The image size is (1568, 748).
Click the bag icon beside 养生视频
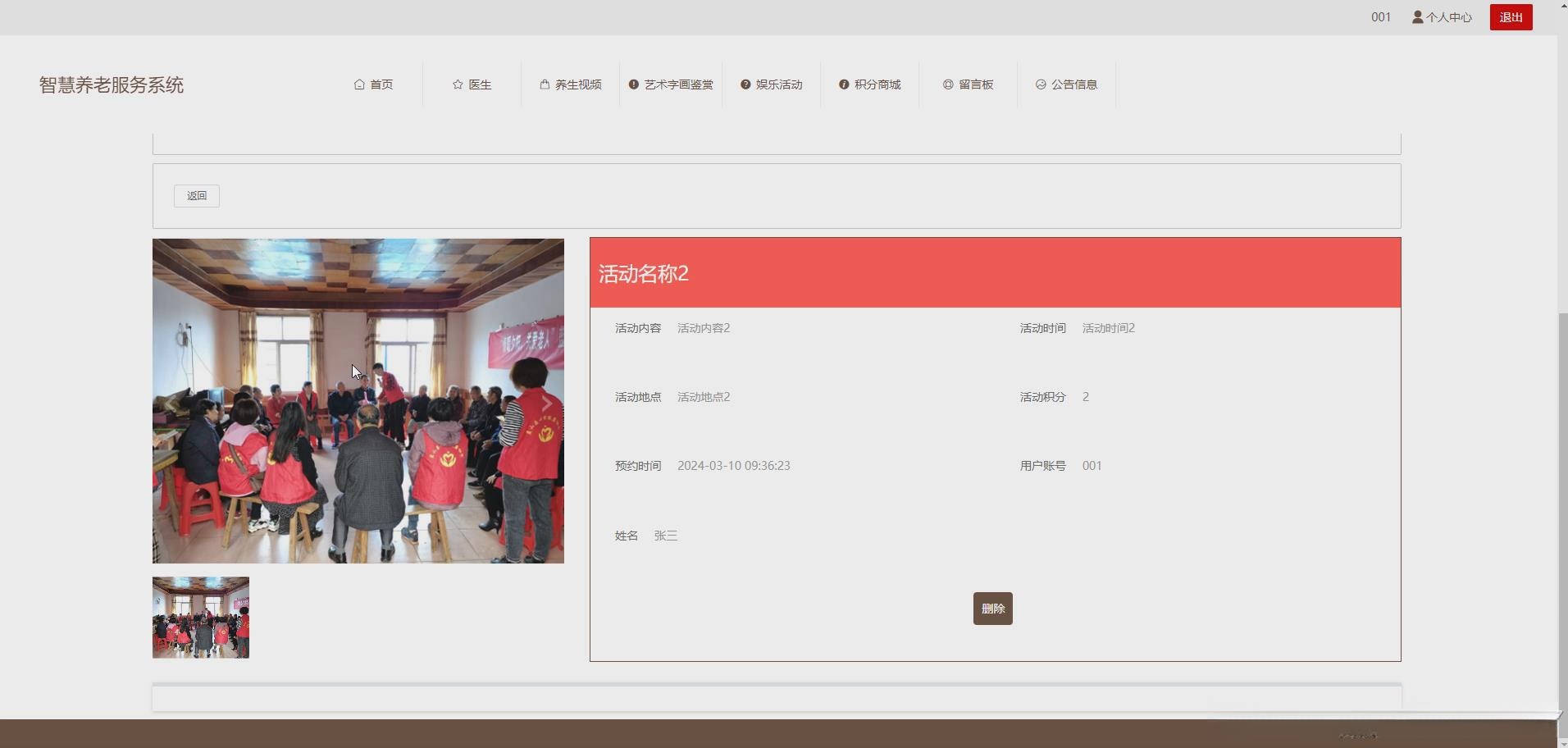point(545,84)
